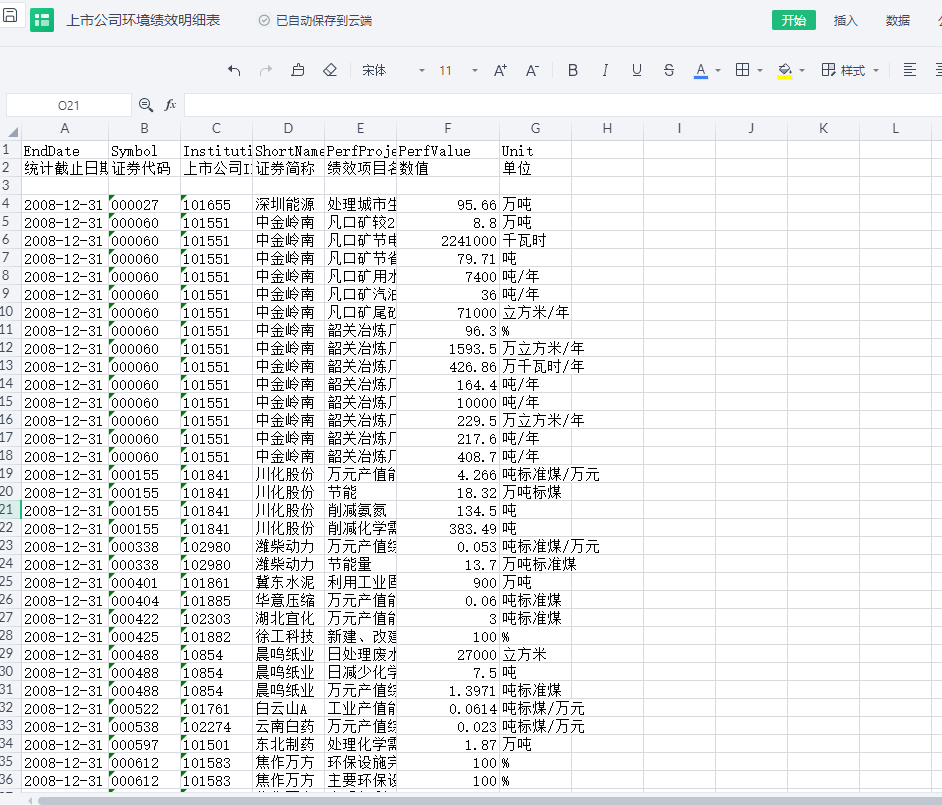Image resolution: width=942 pixels, height=805 pixels.
Task: Switch to the 数据 tab
Action: pyautogui.click(x=898, y=20)
